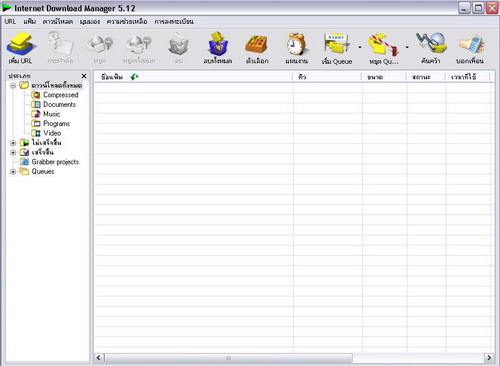The height and width of the screenshot is (366, 500).
Task: Click the 'Grabber projects' label
Action: [55, 162]
